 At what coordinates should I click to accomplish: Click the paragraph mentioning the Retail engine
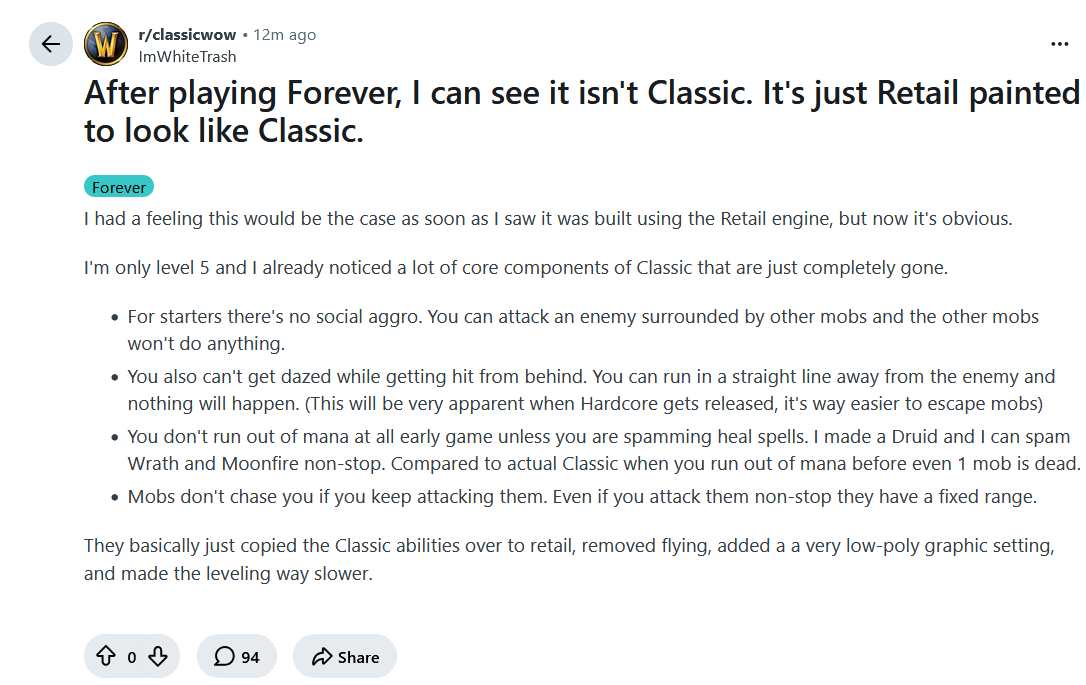(548, 219)
